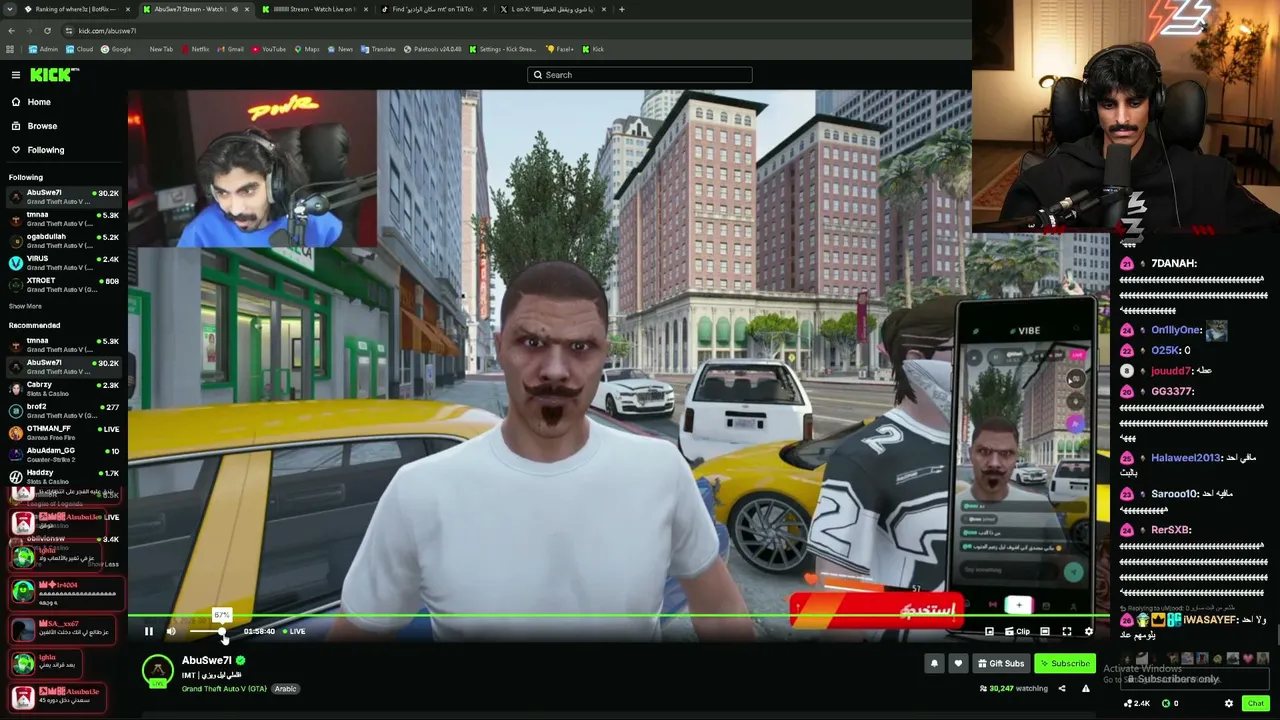Adjust the volume slider handle
The width and height of the screenshot is (1280, 720).
(x=222, y=631)
